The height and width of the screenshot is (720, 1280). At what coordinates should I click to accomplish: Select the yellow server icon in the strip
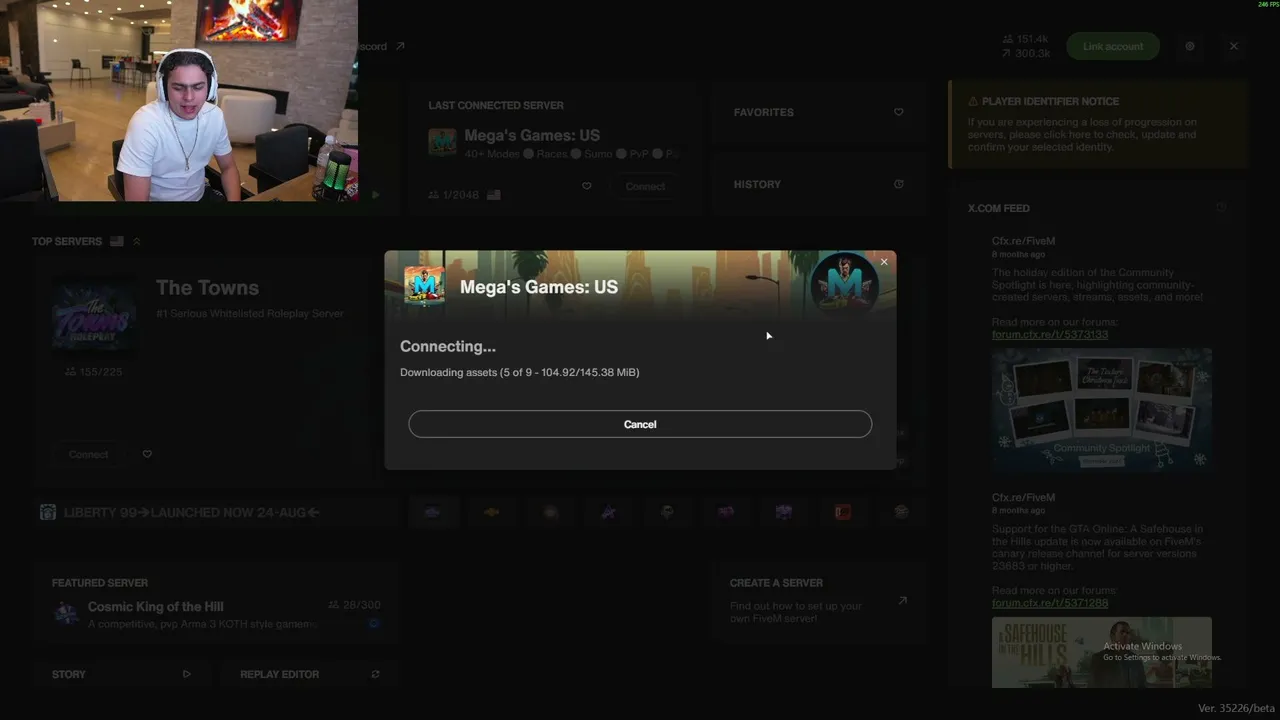click(491, 512)
